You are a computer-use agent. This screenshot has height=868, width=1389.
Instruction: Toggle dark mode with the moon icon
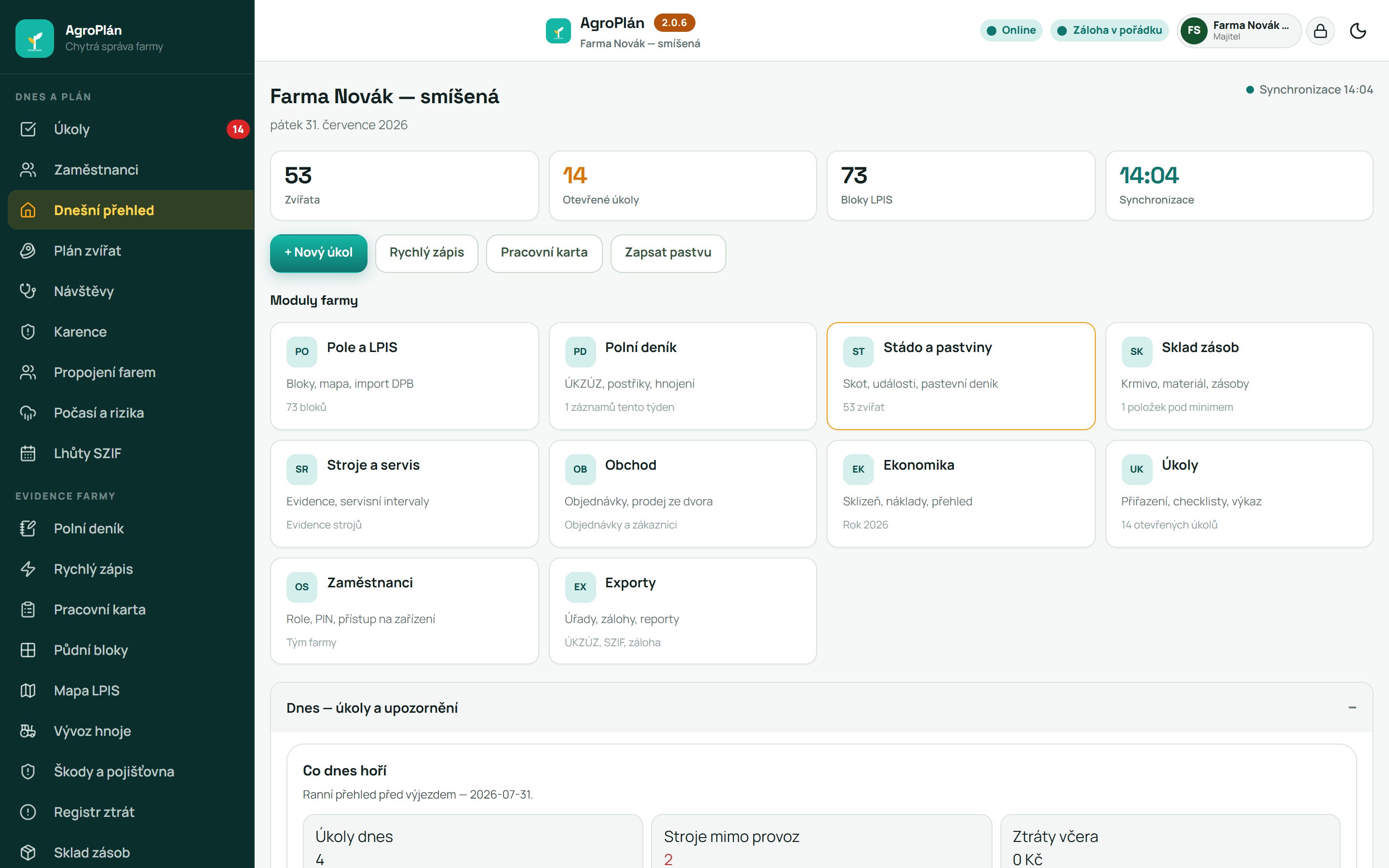(x=1358, y=30)
